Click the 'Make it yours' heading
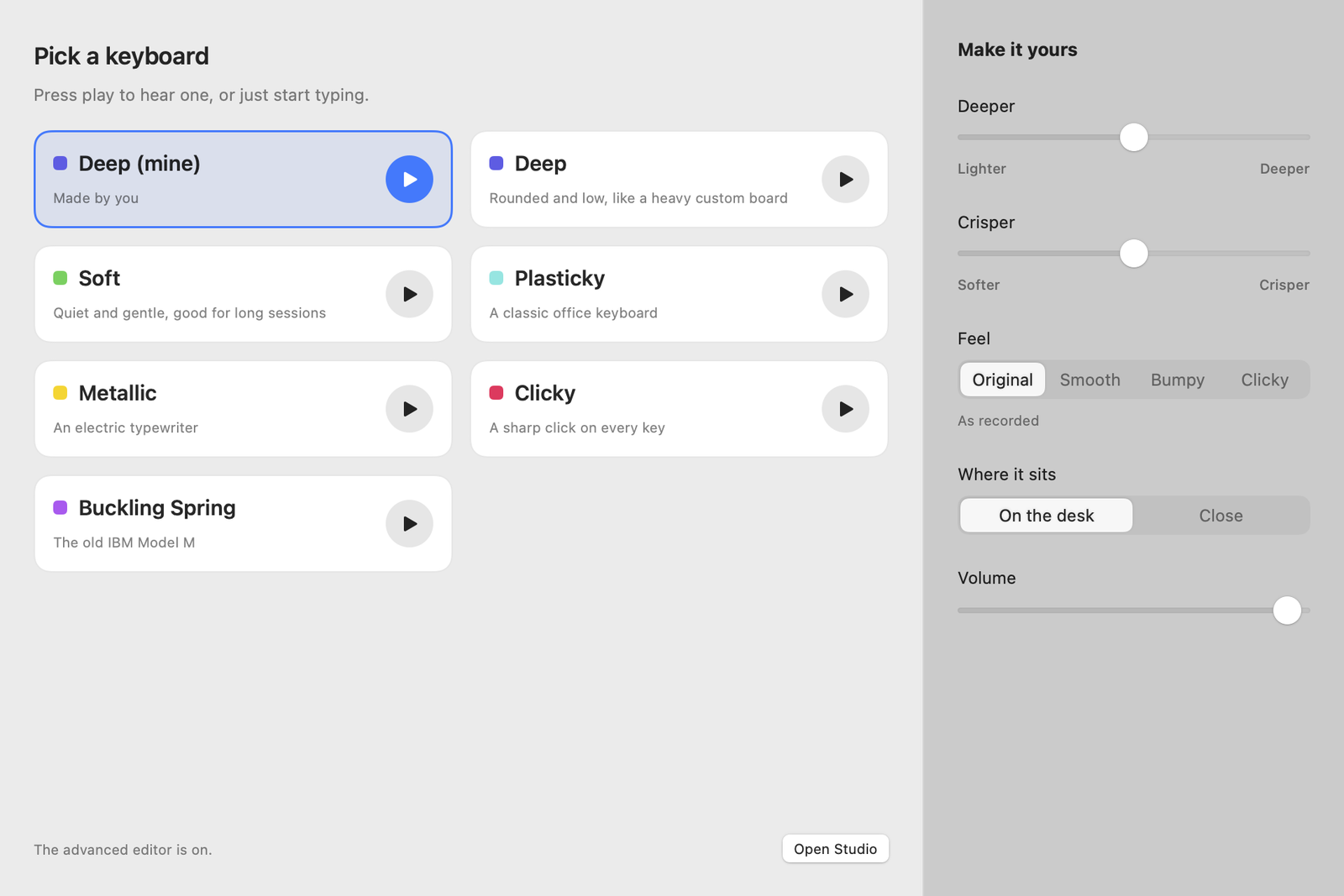This screenshot has width=1344, height=896. (x=1017, y=50)
